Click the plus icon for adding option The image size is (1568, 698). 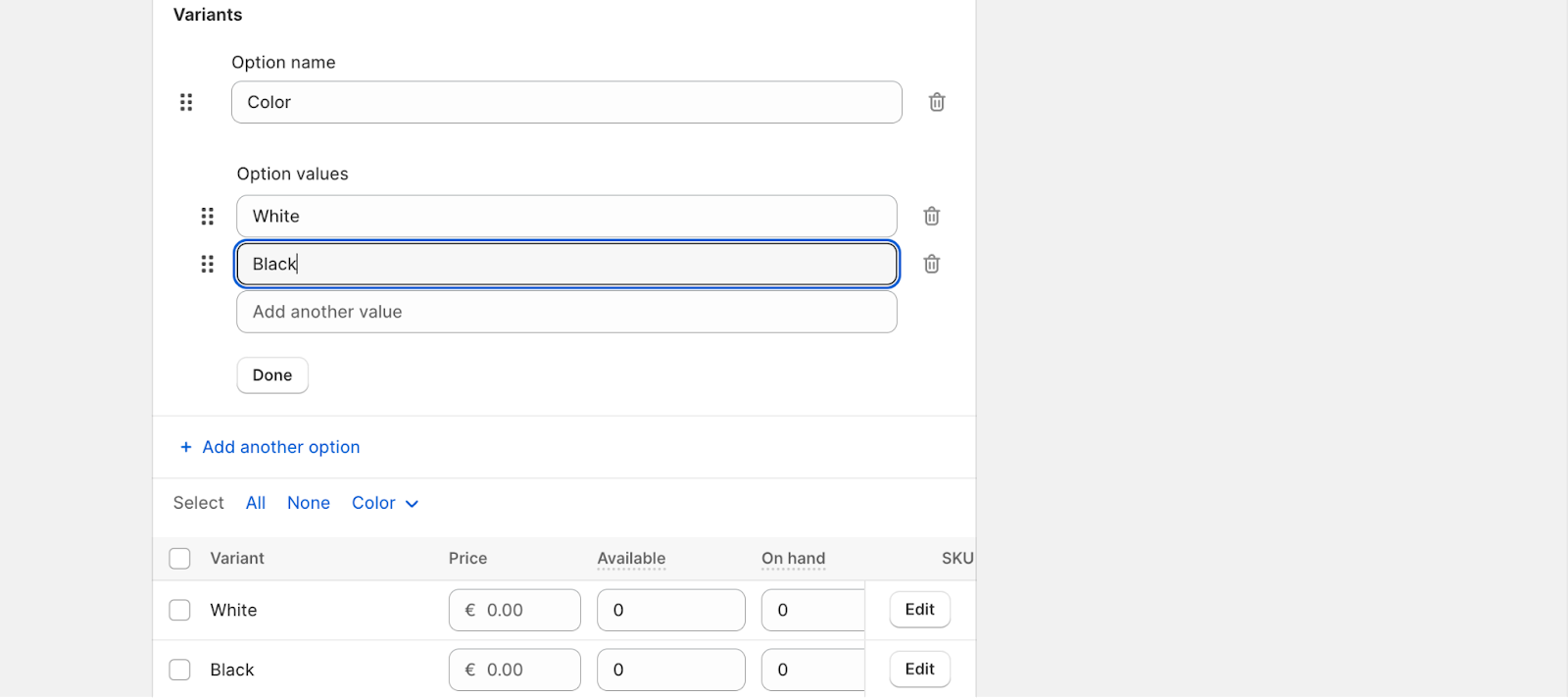click(185, 447)
